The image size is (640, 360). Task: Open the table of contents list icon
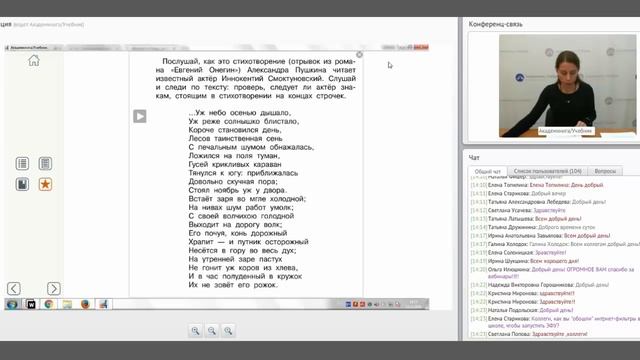point(22,164)
